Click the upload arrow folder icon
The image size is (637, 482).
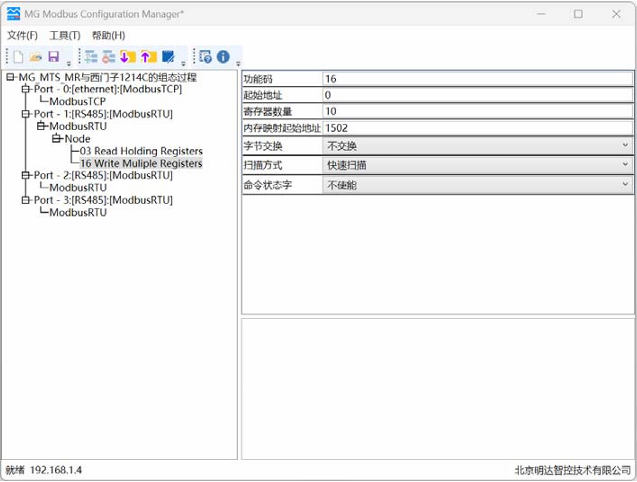click(148, 57)
